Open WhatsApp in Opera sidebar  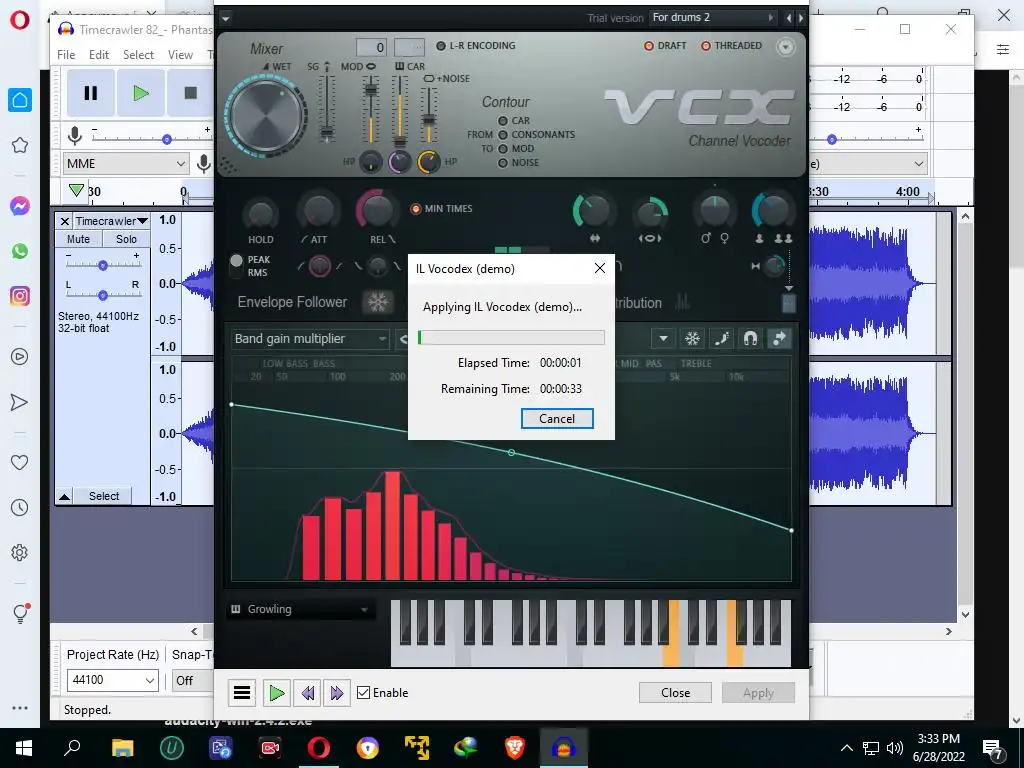20,251
